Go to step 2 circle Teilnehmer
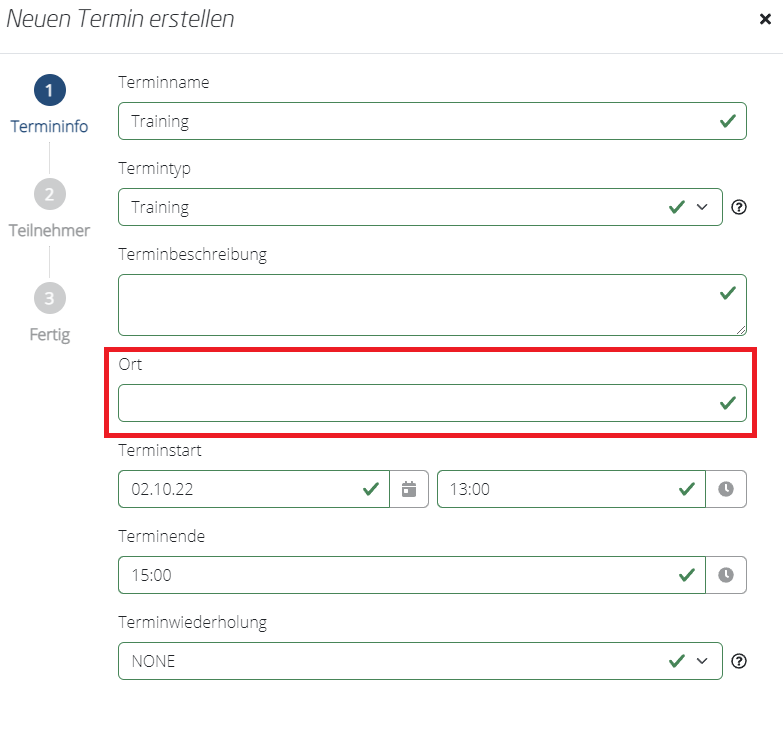The image size is (784, 730). [x=50, y=194]
